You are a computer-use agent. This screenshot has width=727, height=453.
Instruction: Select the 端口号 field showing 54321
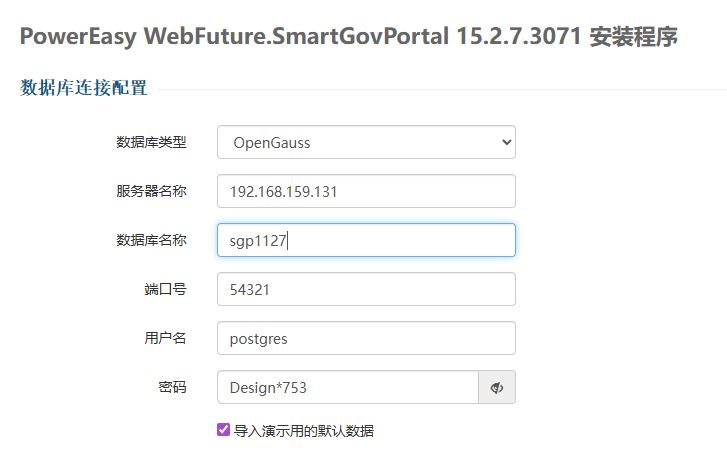[365, 289]
